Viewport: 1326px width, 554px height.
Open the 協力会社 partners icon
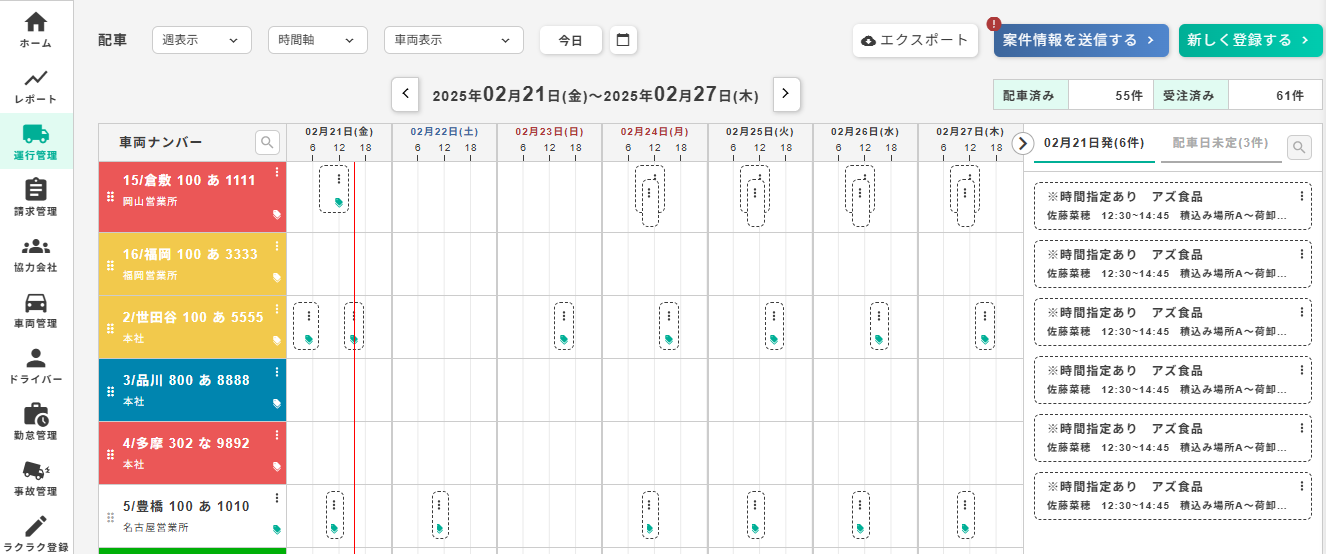[36, 246]
